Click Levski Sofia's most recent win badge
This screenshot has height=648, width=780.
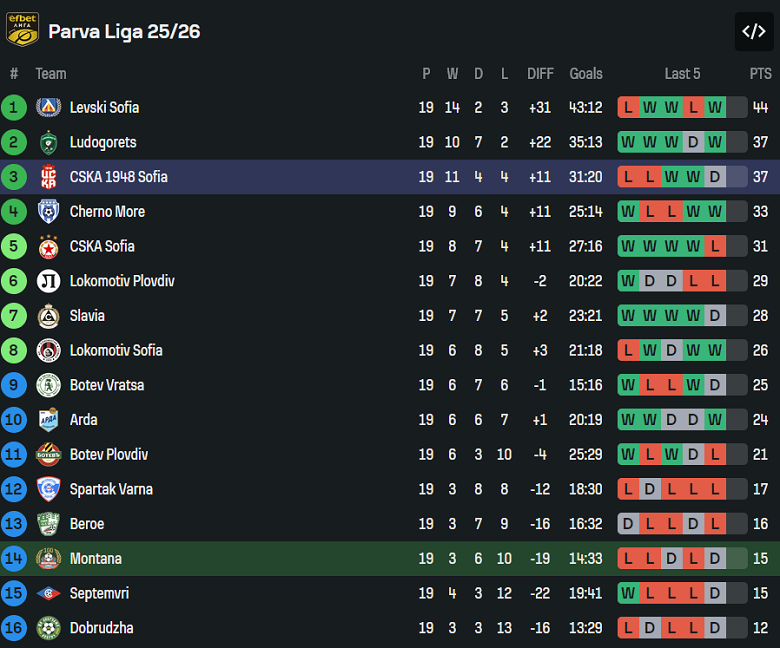point(714,107)
